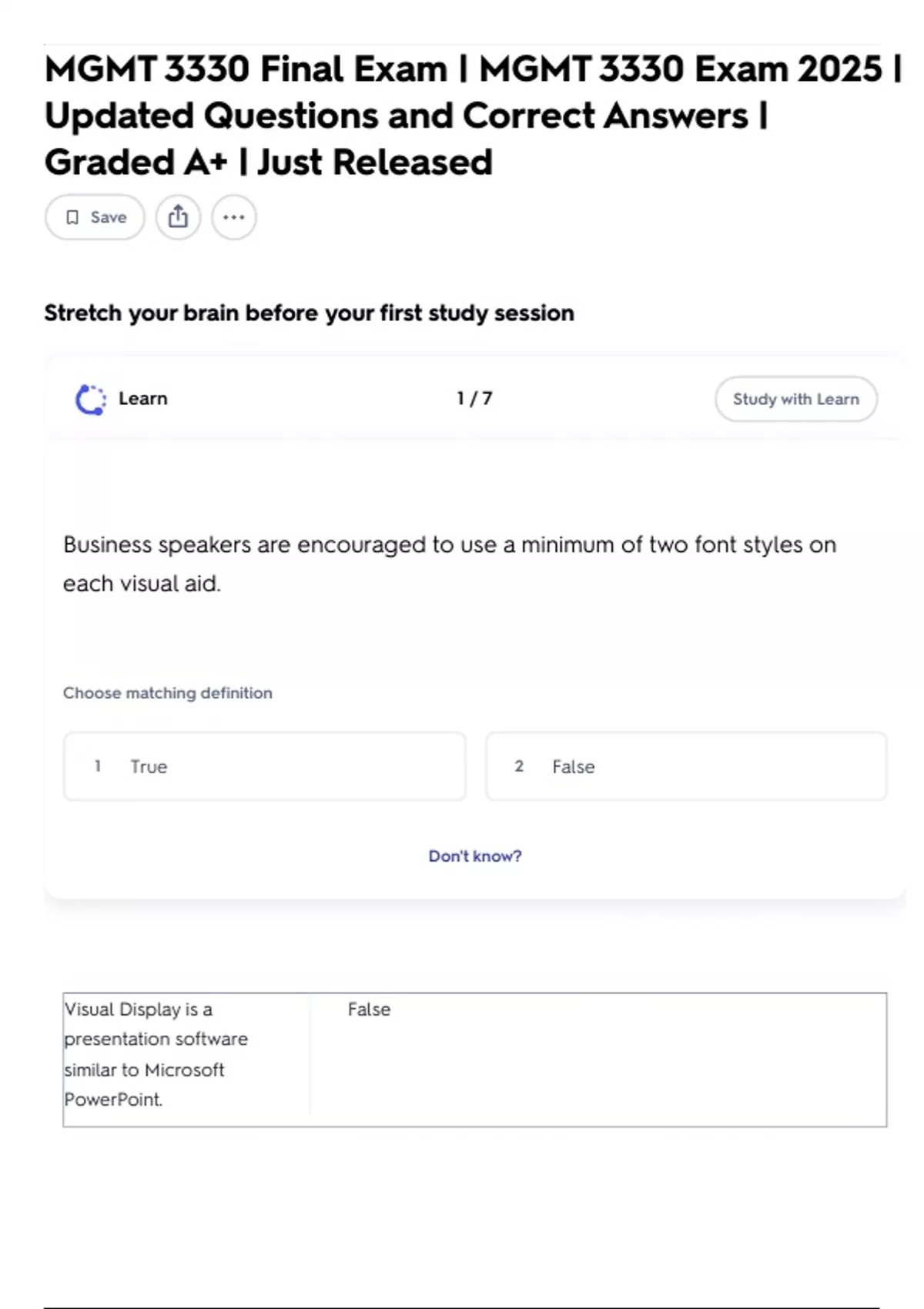The height and width of the screenshot is (1309, 924).
Task: Click the Don't know? link
Action: click(474, 856)
